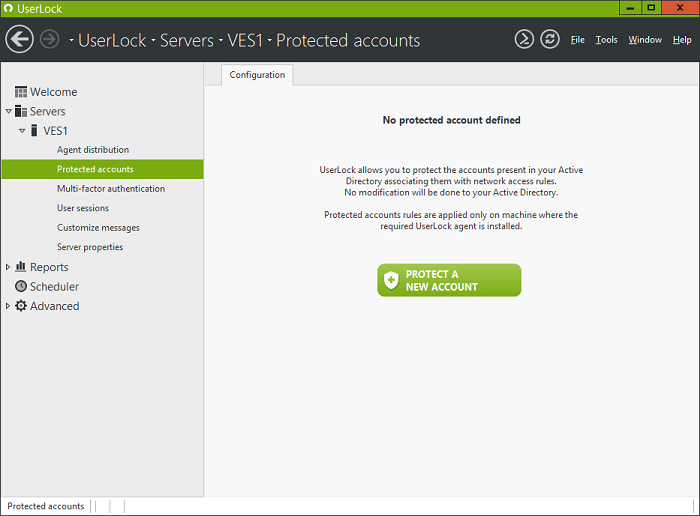700x516 pixels.
Task: Click the Scheduler clock icon
Action: tap(21, 287)
